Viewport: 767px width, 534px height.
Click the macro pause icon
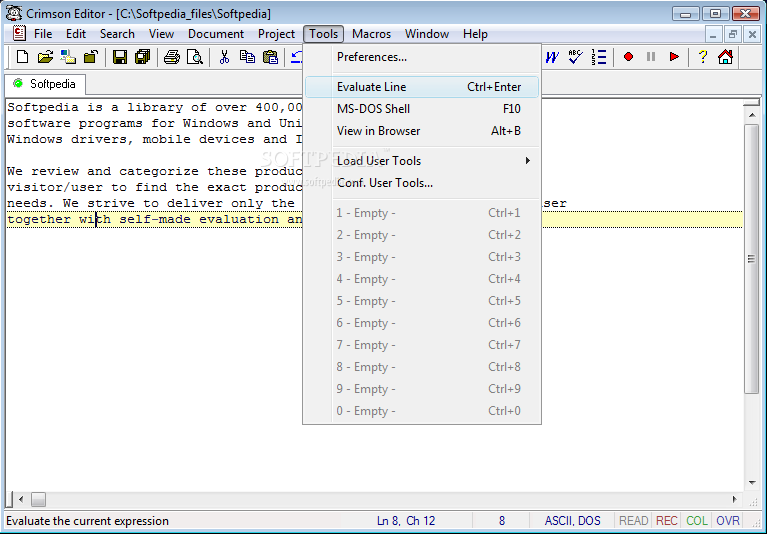coord(651,57)
